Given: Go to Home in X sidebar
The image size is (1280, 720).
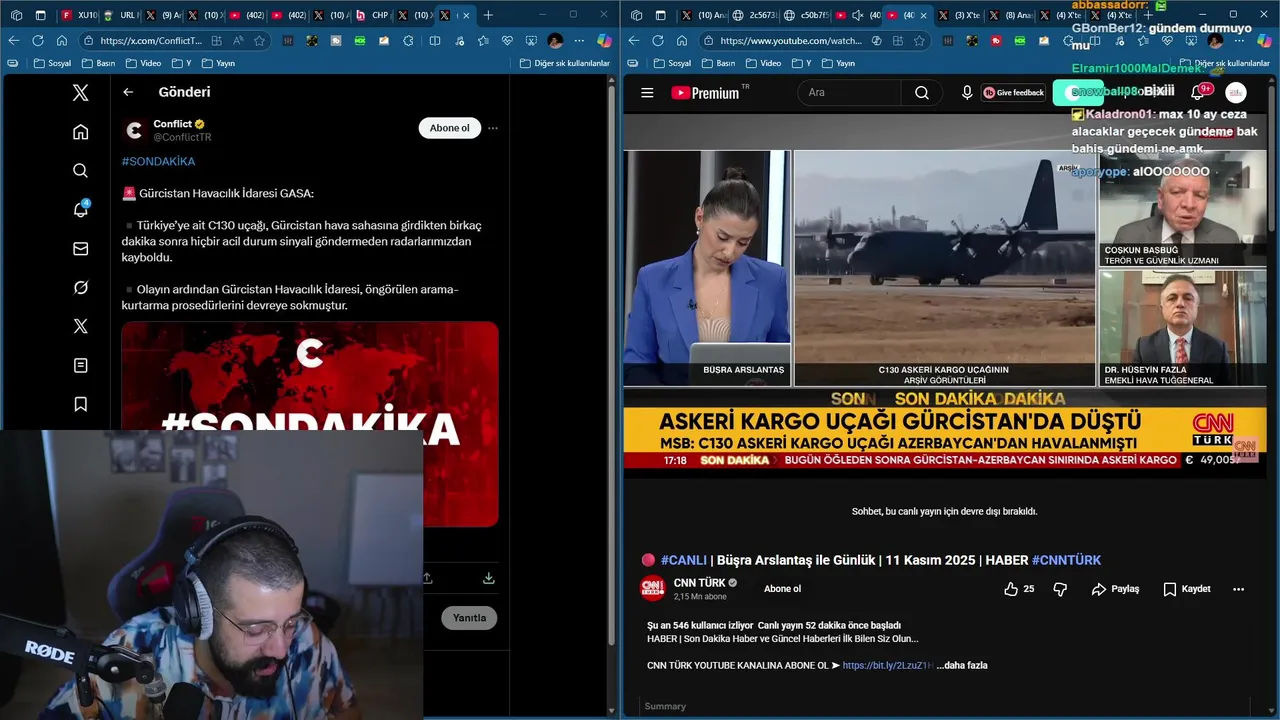Looking at the screenshot, I should coord(81,132).
